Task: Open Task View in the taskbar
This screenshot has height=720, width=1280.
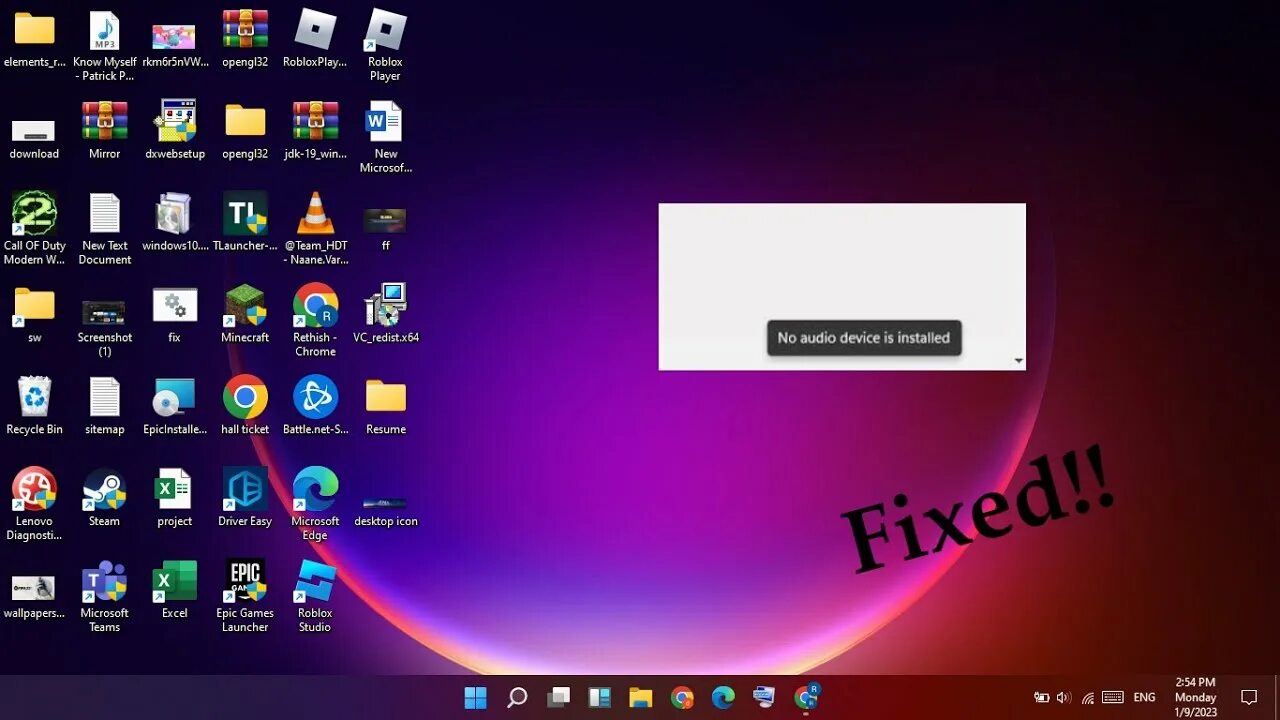Action: point(558,697)
